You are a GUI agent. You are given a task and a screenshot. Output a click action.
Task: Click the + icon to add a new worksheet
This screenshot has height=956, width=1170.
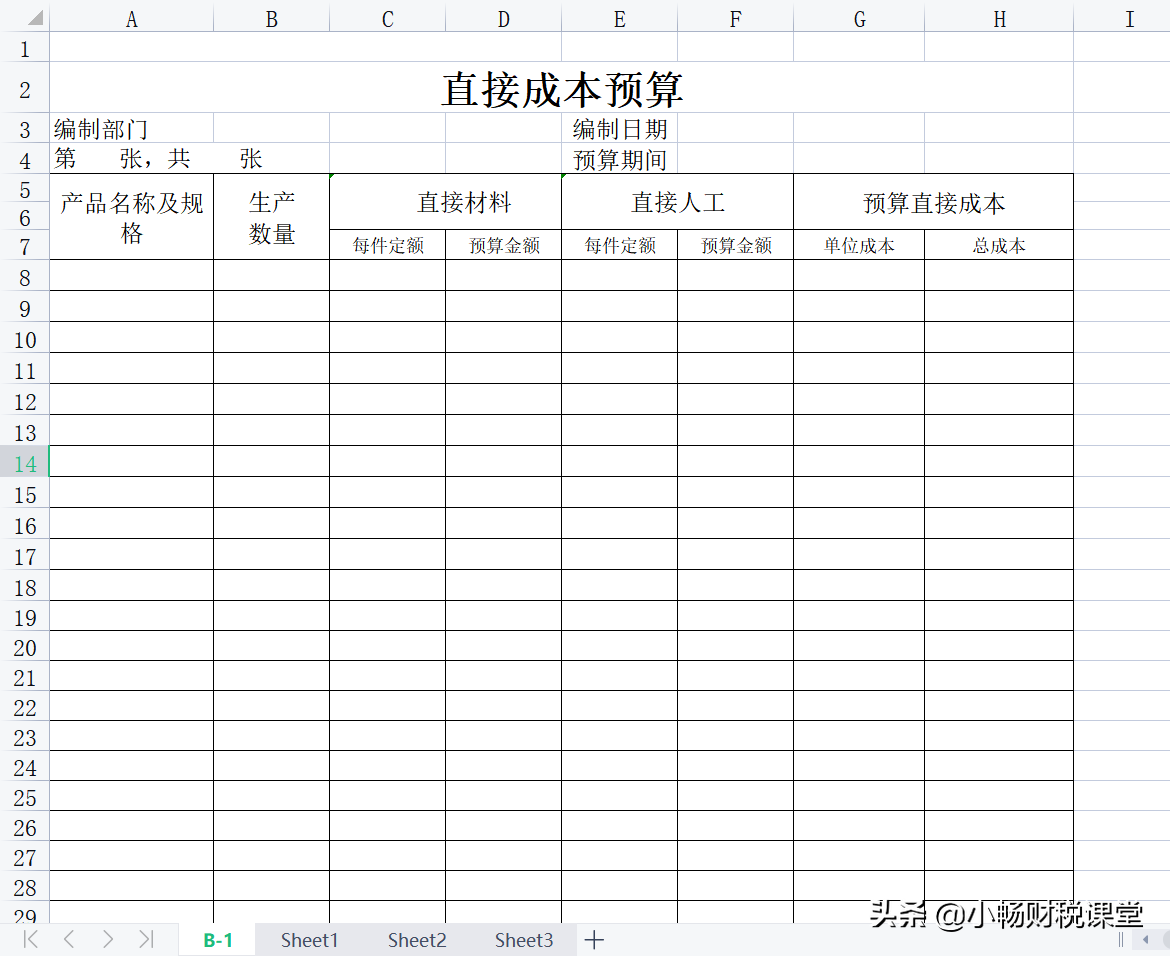(595, 940)
